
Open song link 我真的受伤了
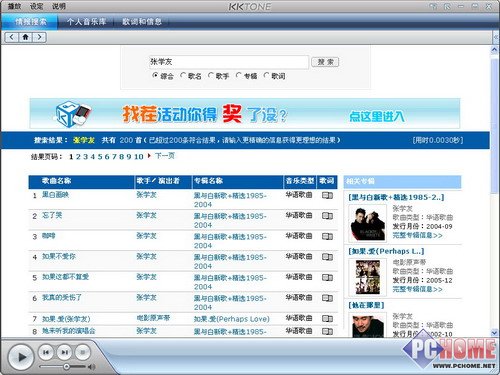point(62,297)
